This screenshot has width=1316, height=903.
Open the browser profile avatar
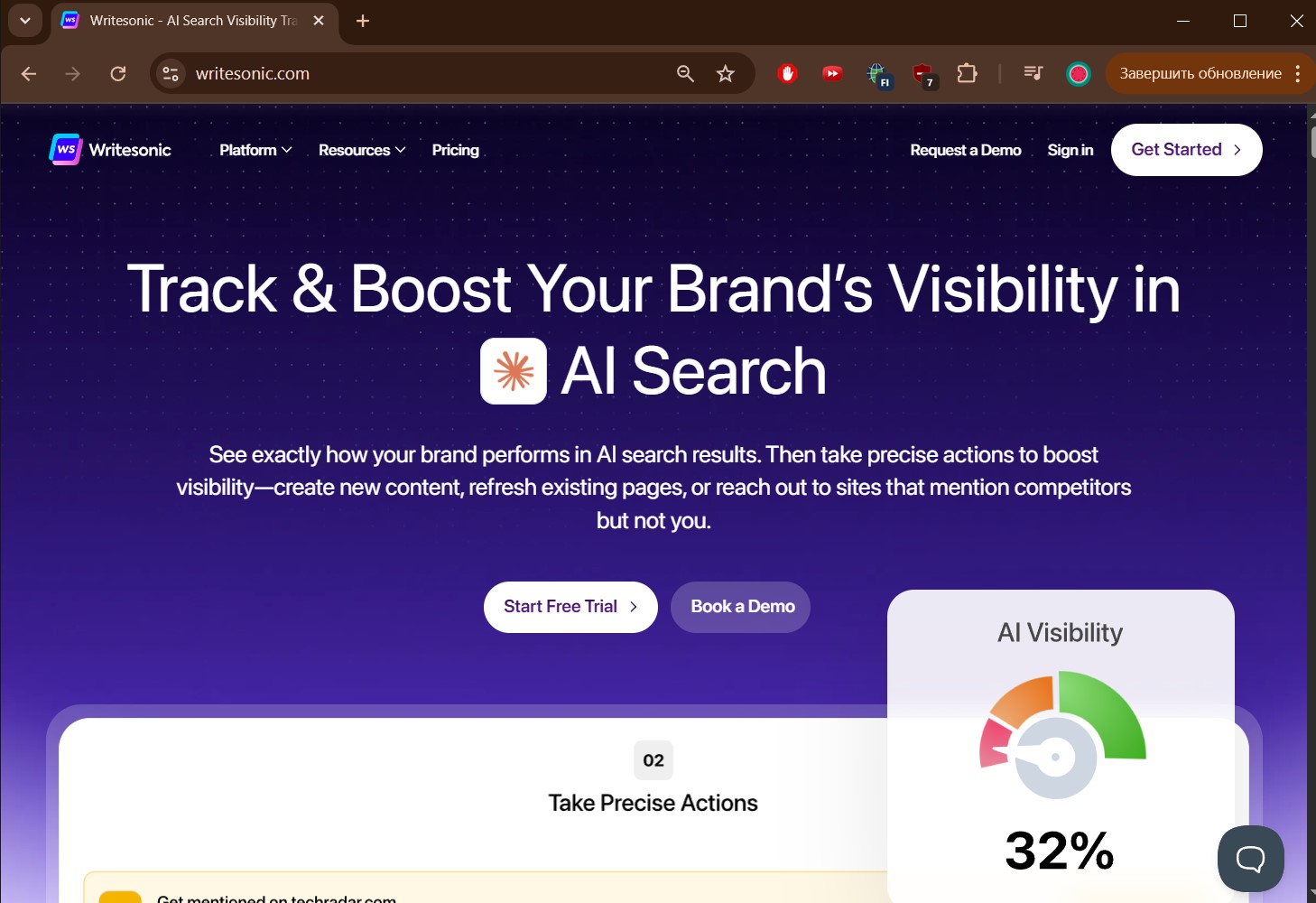[1079, 74]
